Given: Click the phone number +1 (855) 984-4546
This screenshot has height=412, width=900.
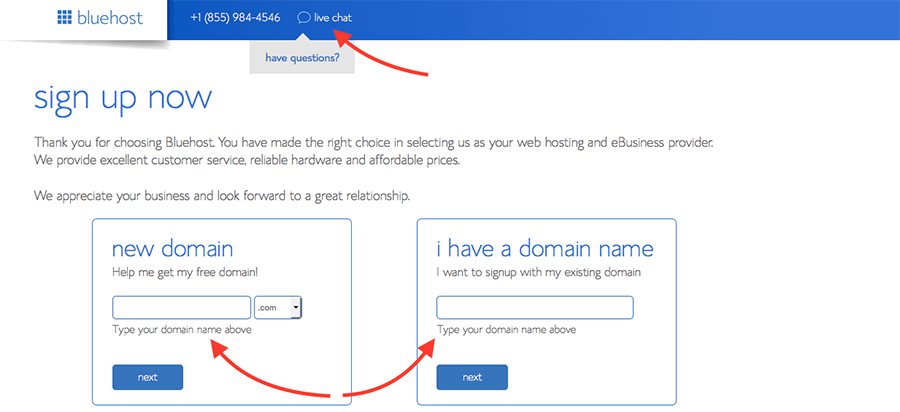Looking at the screenshot, I should pos(235,18).
